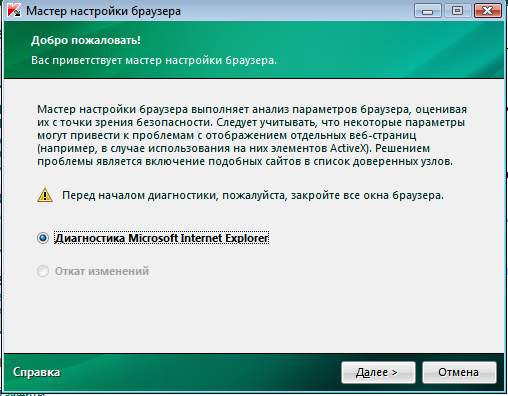Click the Диагностика Microsoft Internet Explorer label
Screen dimensions: 508x396
pyautogui.click(x=161, y=238)
